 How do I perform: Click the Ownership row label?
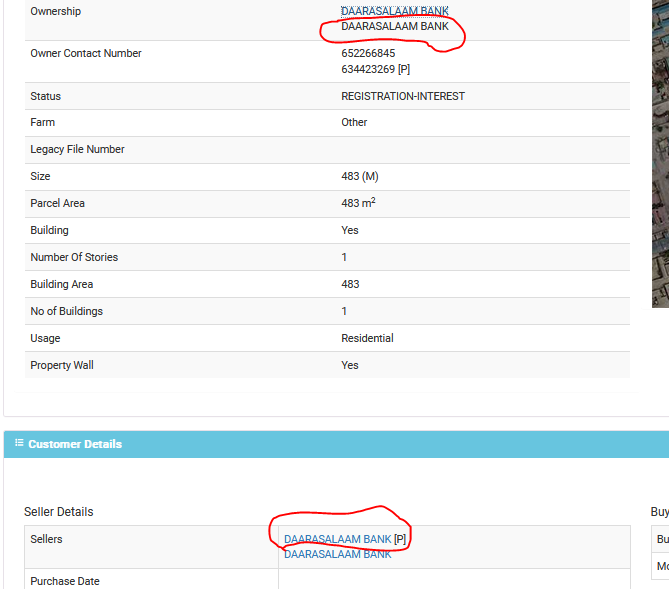click(x=55, y=12)
